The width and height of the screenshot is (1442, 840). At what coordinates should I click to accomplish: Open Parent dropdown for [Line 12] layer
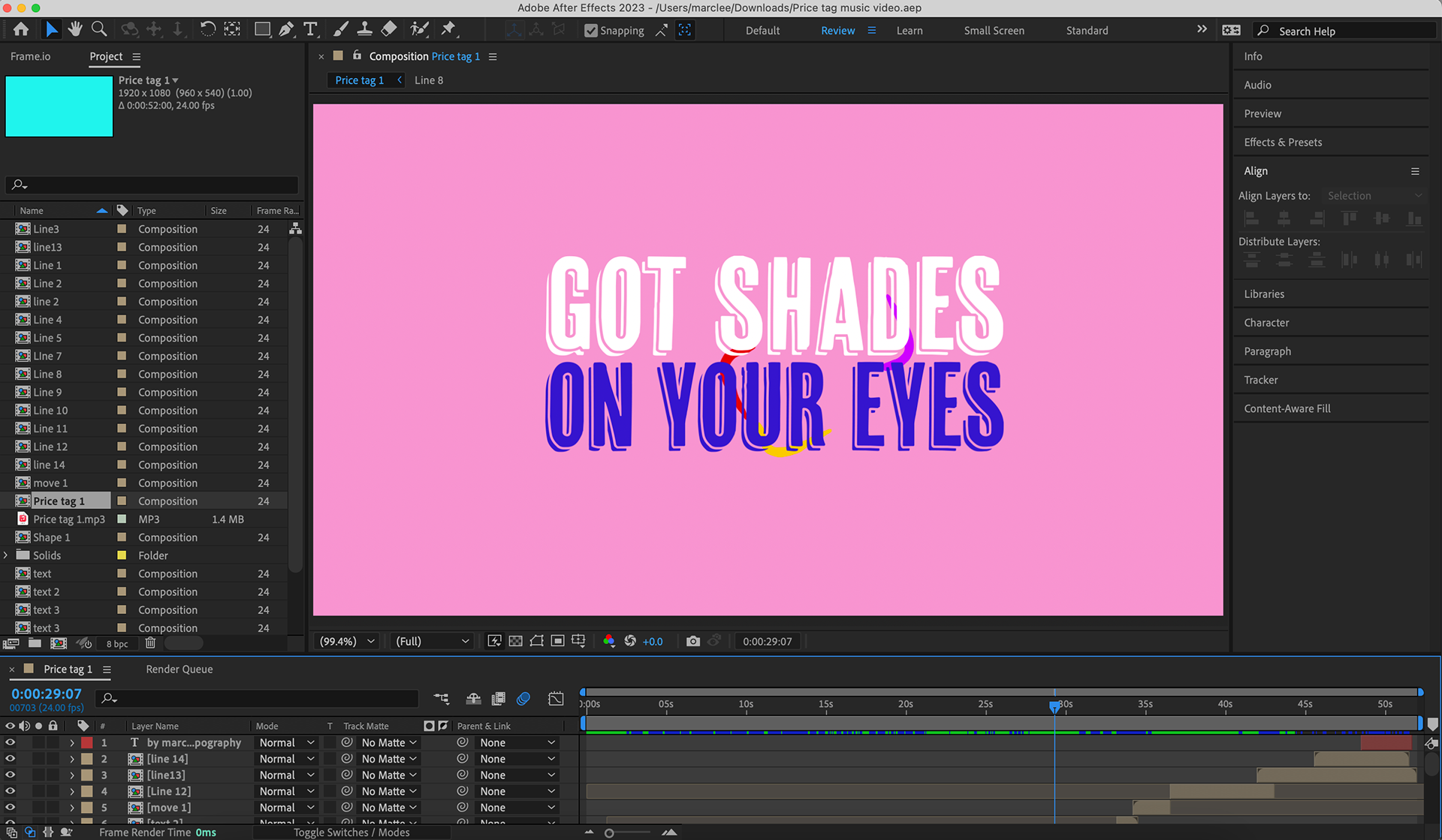tap(517, 791)
